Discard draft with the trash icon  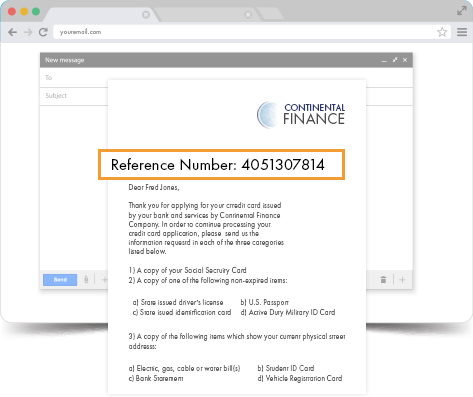(383, 280)
